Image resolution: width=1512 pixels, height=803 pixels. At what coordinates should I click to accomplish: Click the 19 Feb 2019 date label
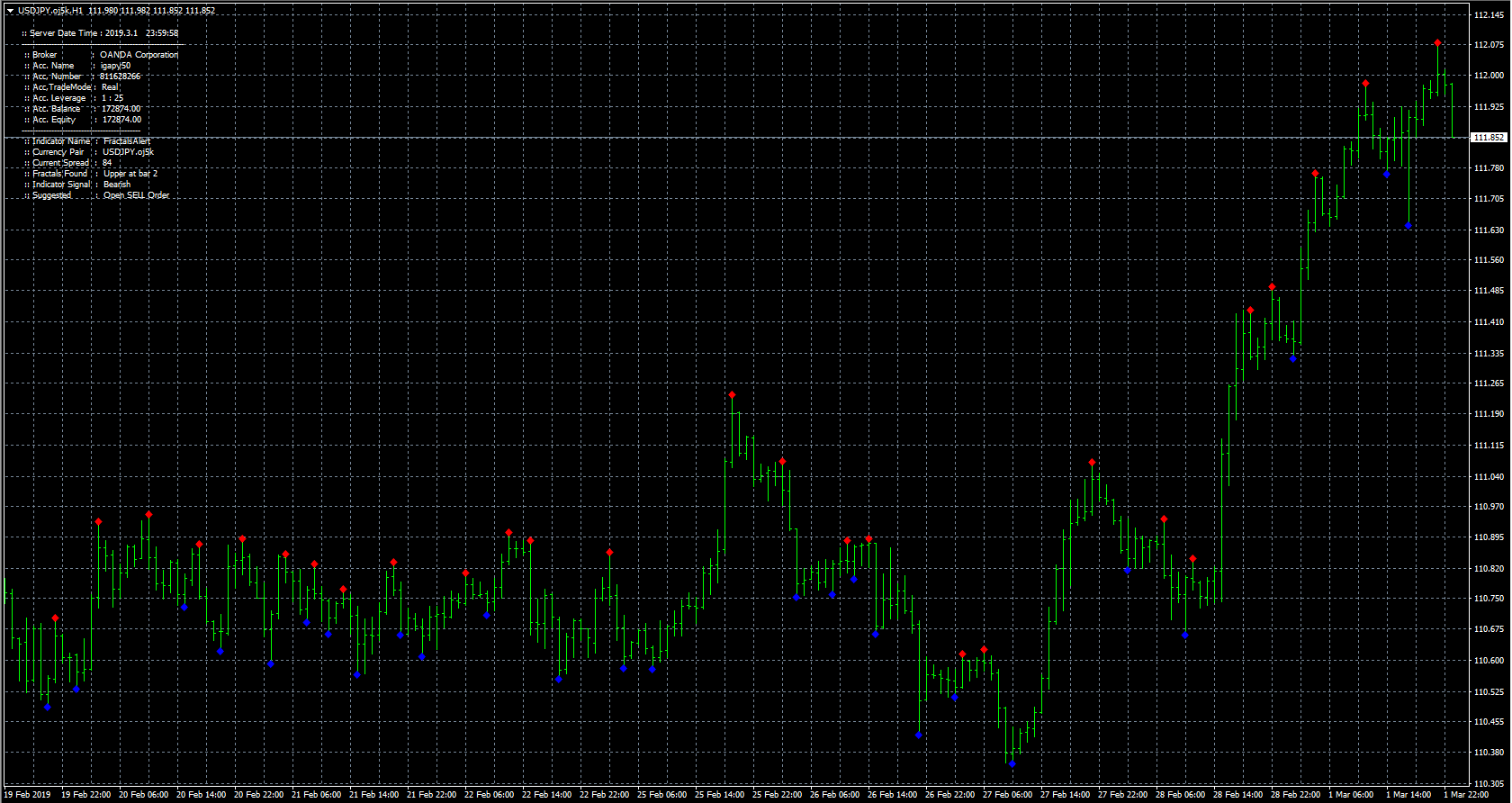pos(29,795)
